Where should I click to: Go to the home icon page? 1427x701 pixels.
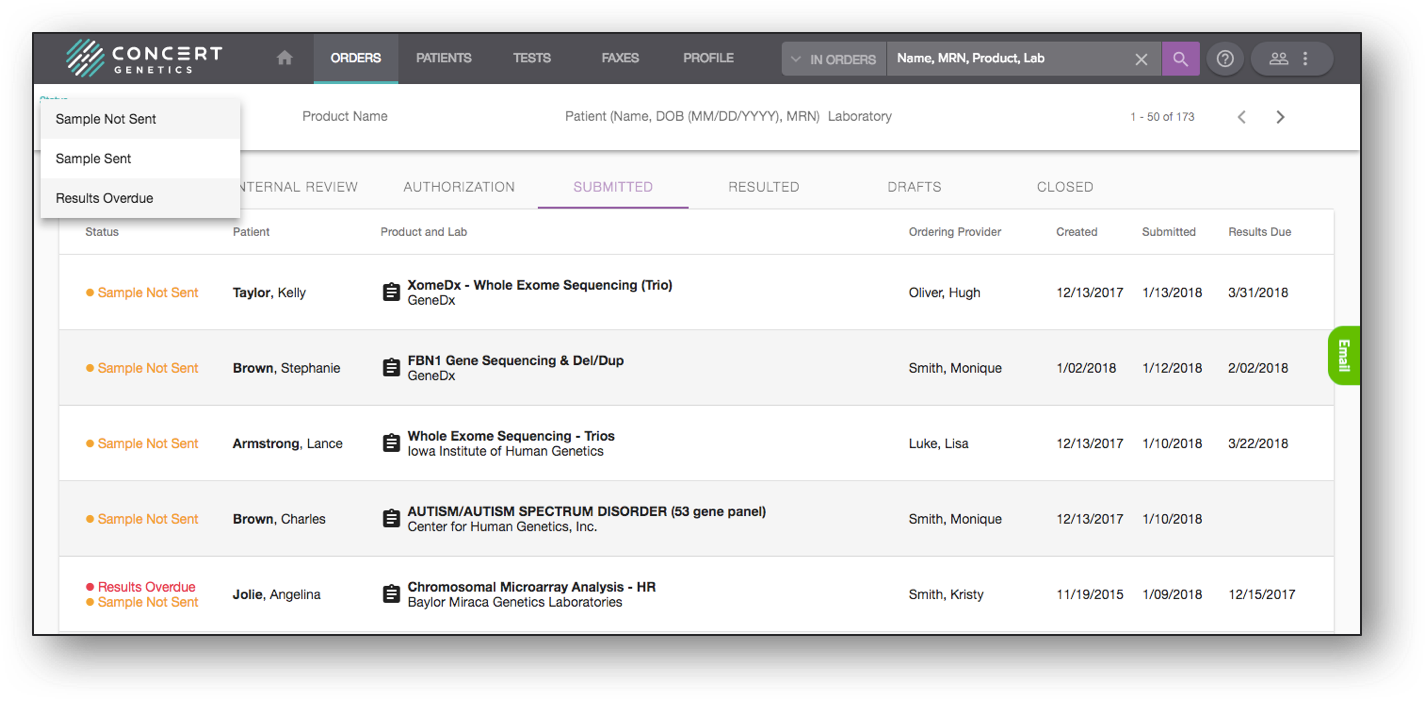coord(285,58)
